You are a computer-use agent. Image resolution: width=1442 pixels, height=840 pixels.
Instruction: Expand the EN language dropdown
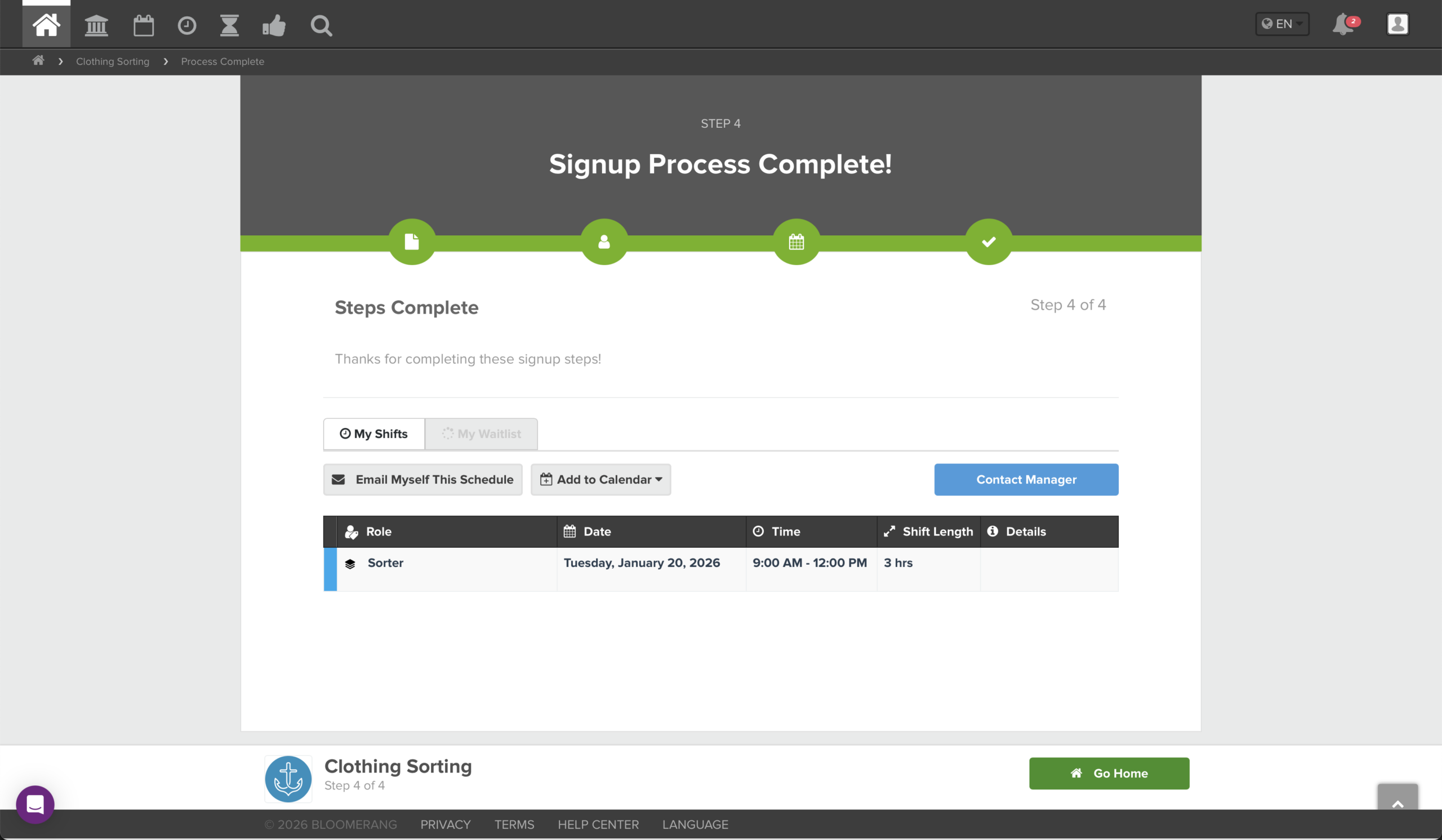click(1282, 24)
